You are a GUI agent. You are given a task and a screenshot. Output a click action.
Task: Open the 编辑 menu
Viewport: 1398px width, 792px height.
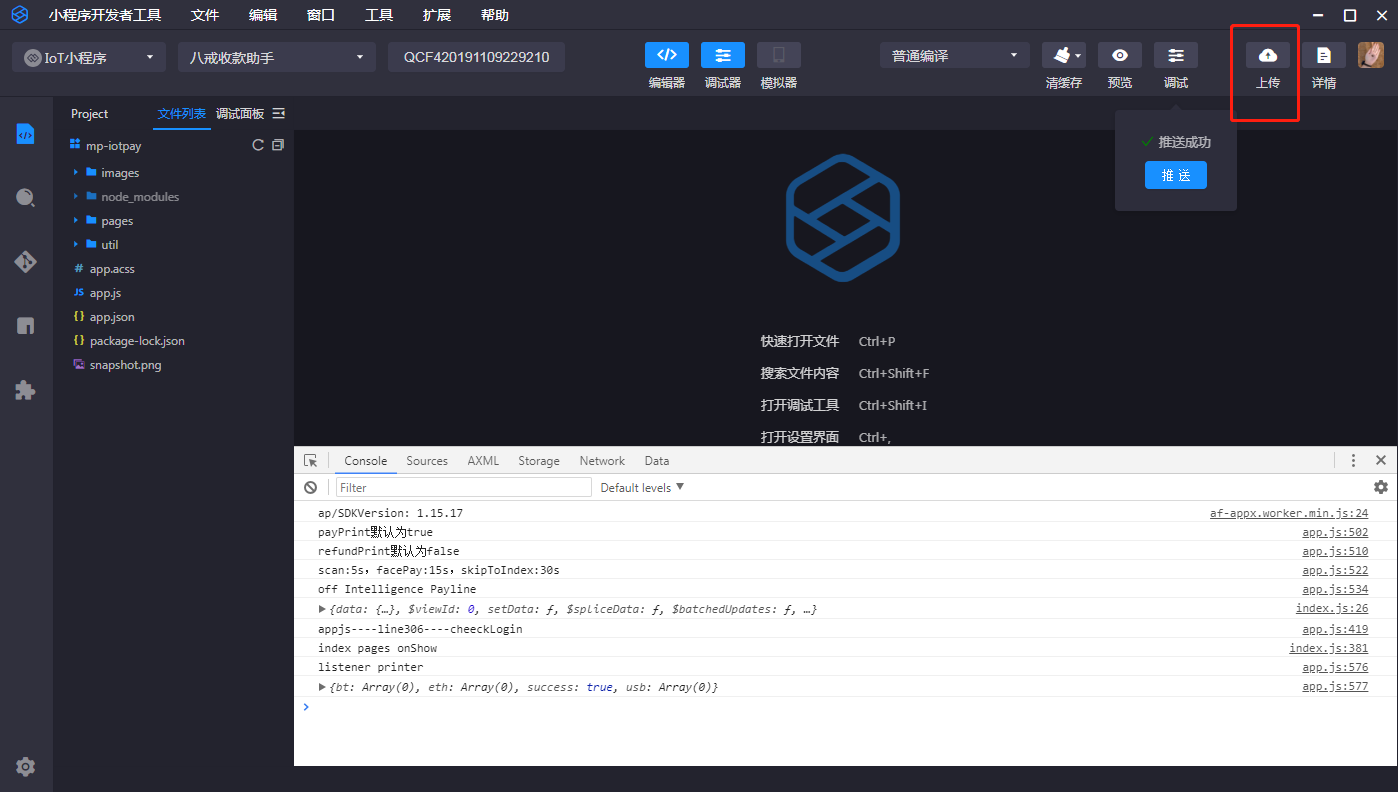click(263, 15)
